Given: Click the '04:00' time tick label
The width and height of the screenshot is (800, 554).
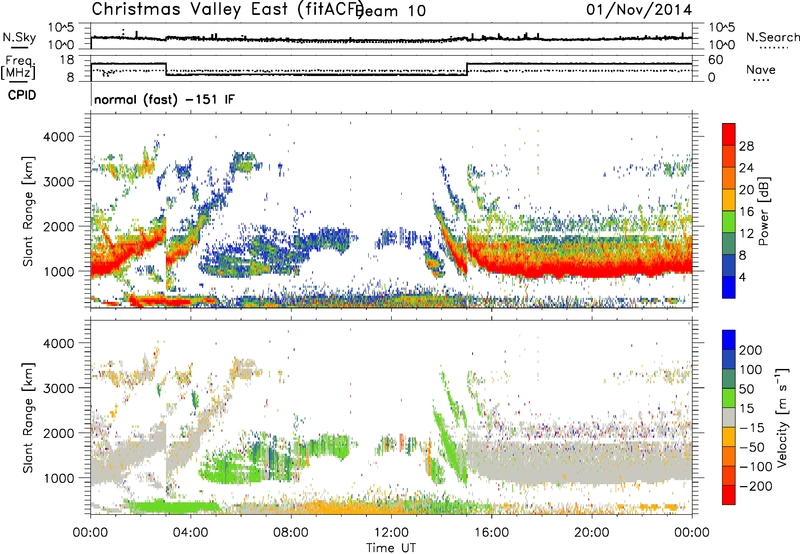Looking at the screenshot, I should point(190,533).
